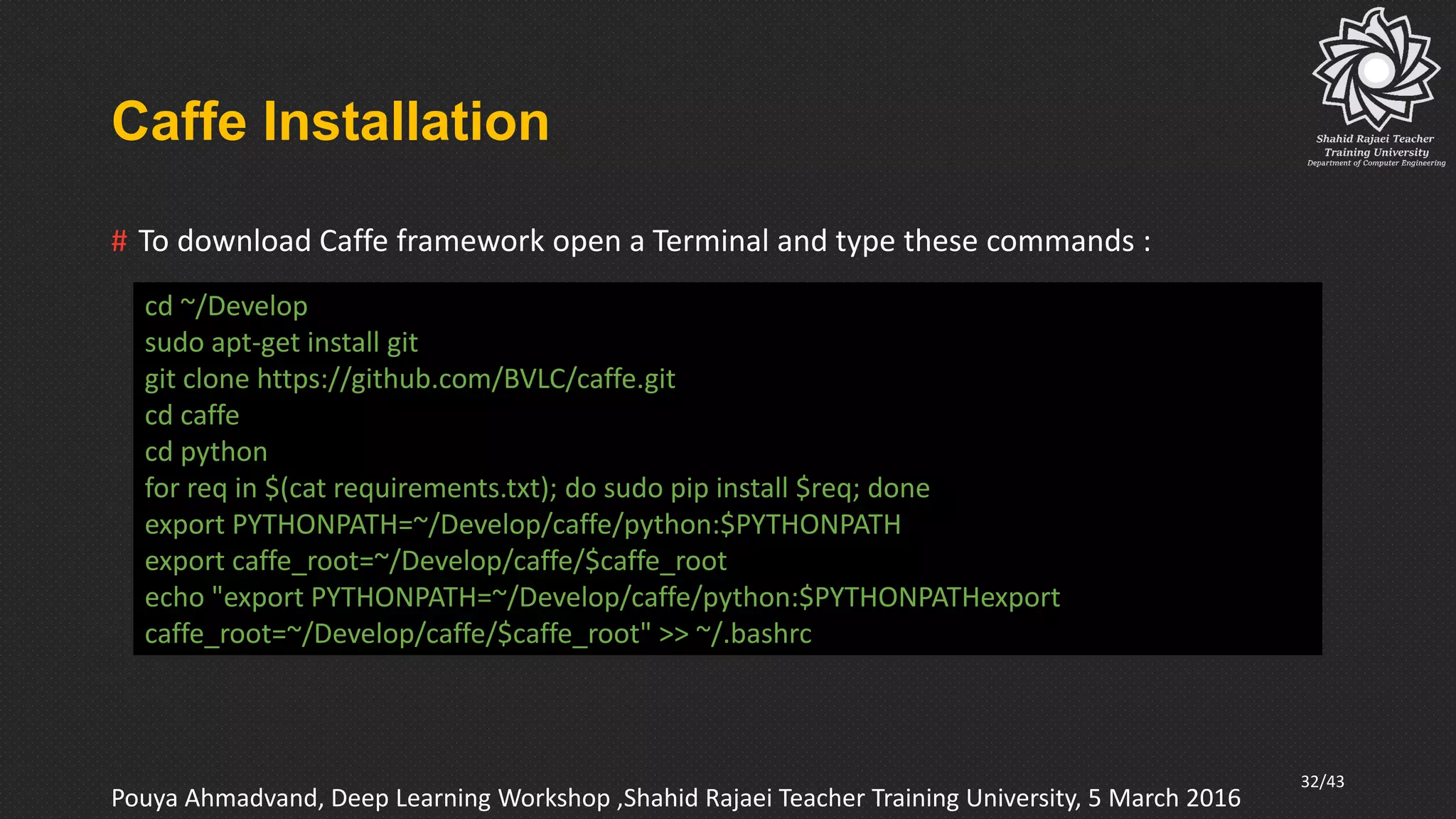The height and width of the screenshot is (819, 1456).
Task: Click the red hash symbol bullet
Action: coord(119,242)
